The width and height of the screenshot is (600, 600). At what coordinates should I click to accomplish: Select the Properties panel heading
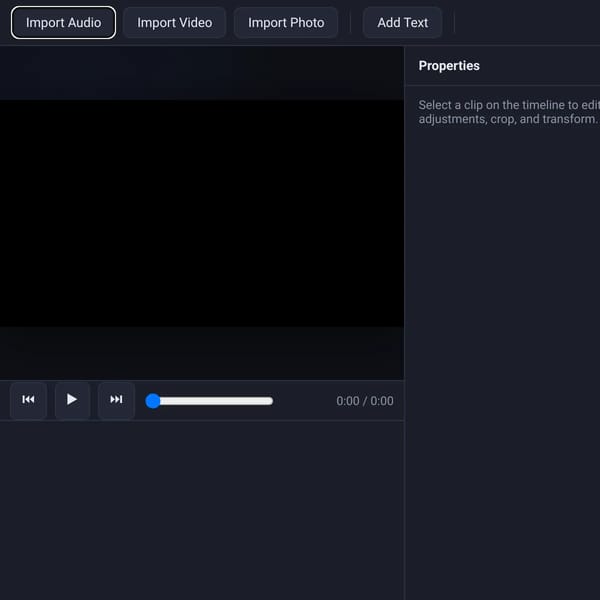click(x=449, y=66)
